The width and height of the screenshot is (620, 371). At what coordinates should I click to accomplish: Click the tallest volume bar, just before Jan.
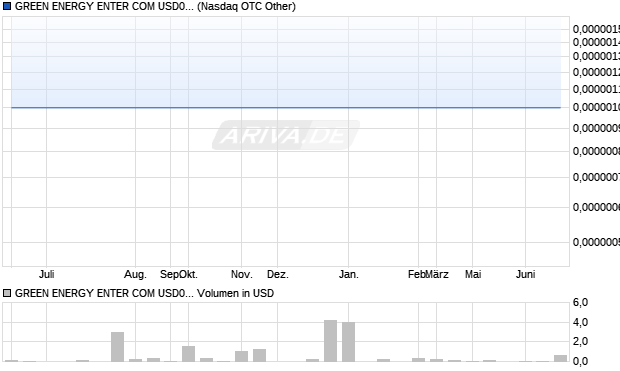pos(331,341)
